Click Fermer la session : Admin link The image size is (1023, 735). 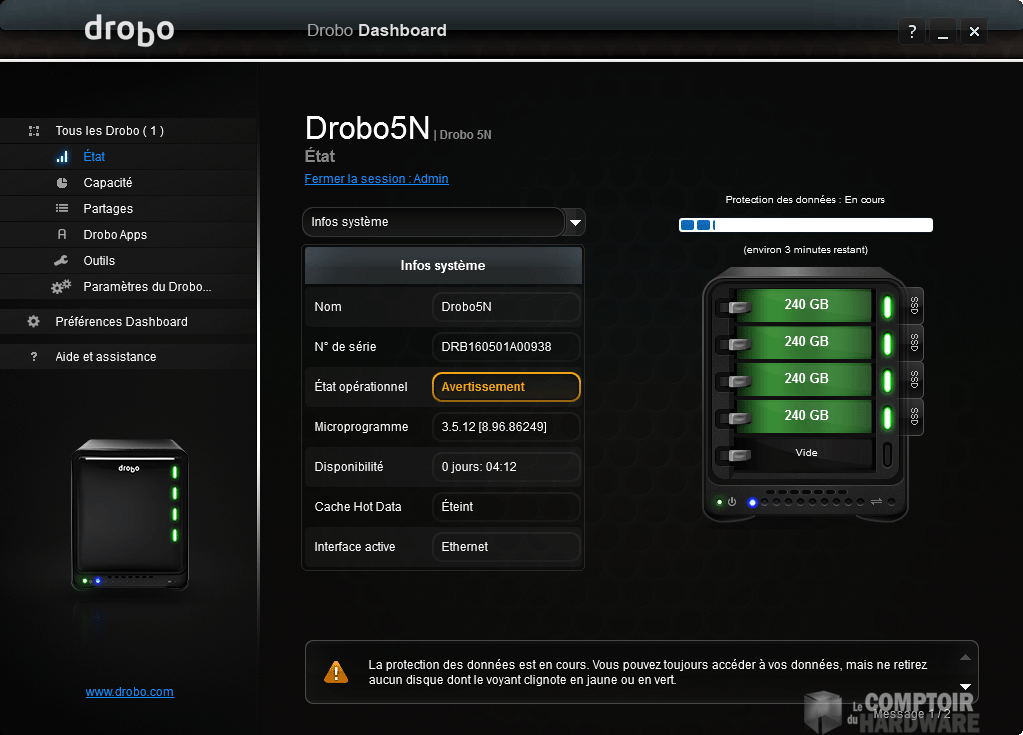point(376,179)
